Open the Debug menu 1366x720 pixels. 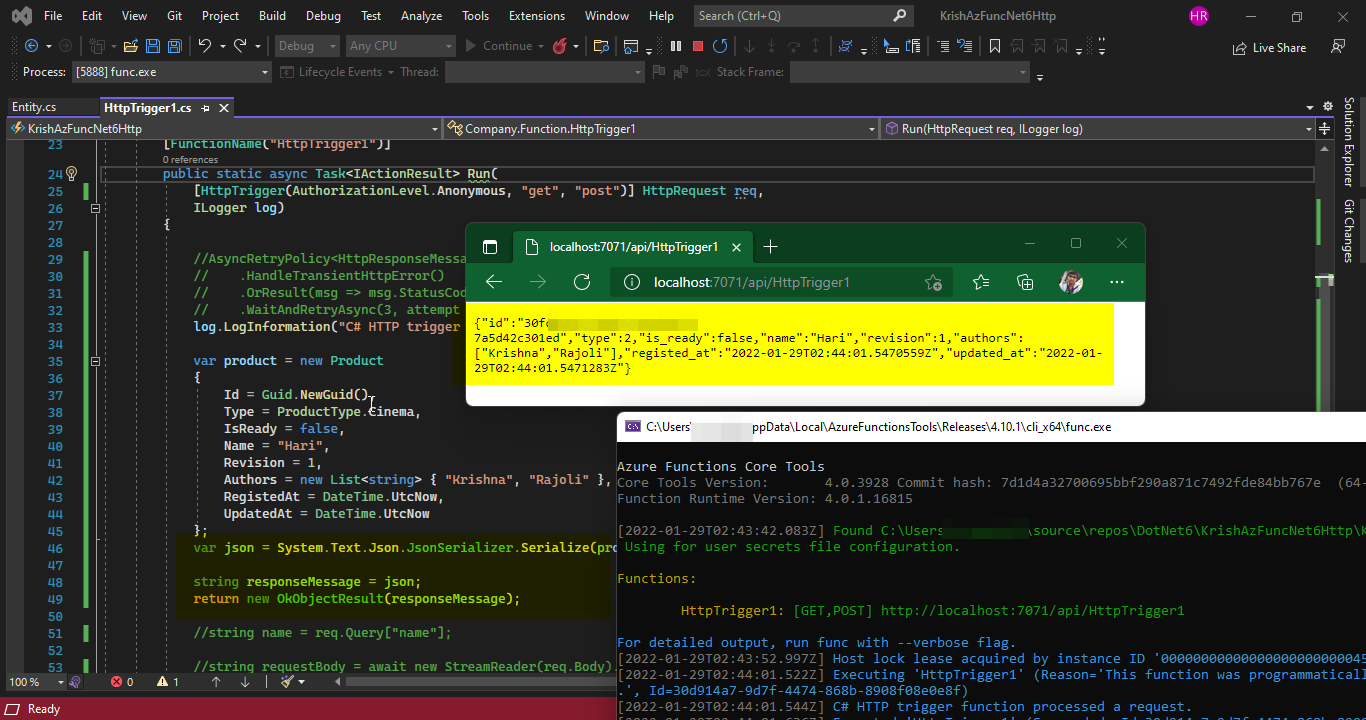pos(323,16)
